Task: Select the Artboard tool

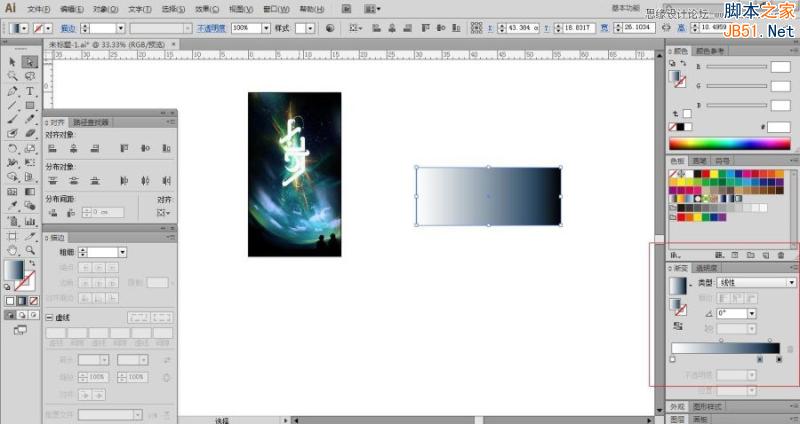Action: [13, 236]
